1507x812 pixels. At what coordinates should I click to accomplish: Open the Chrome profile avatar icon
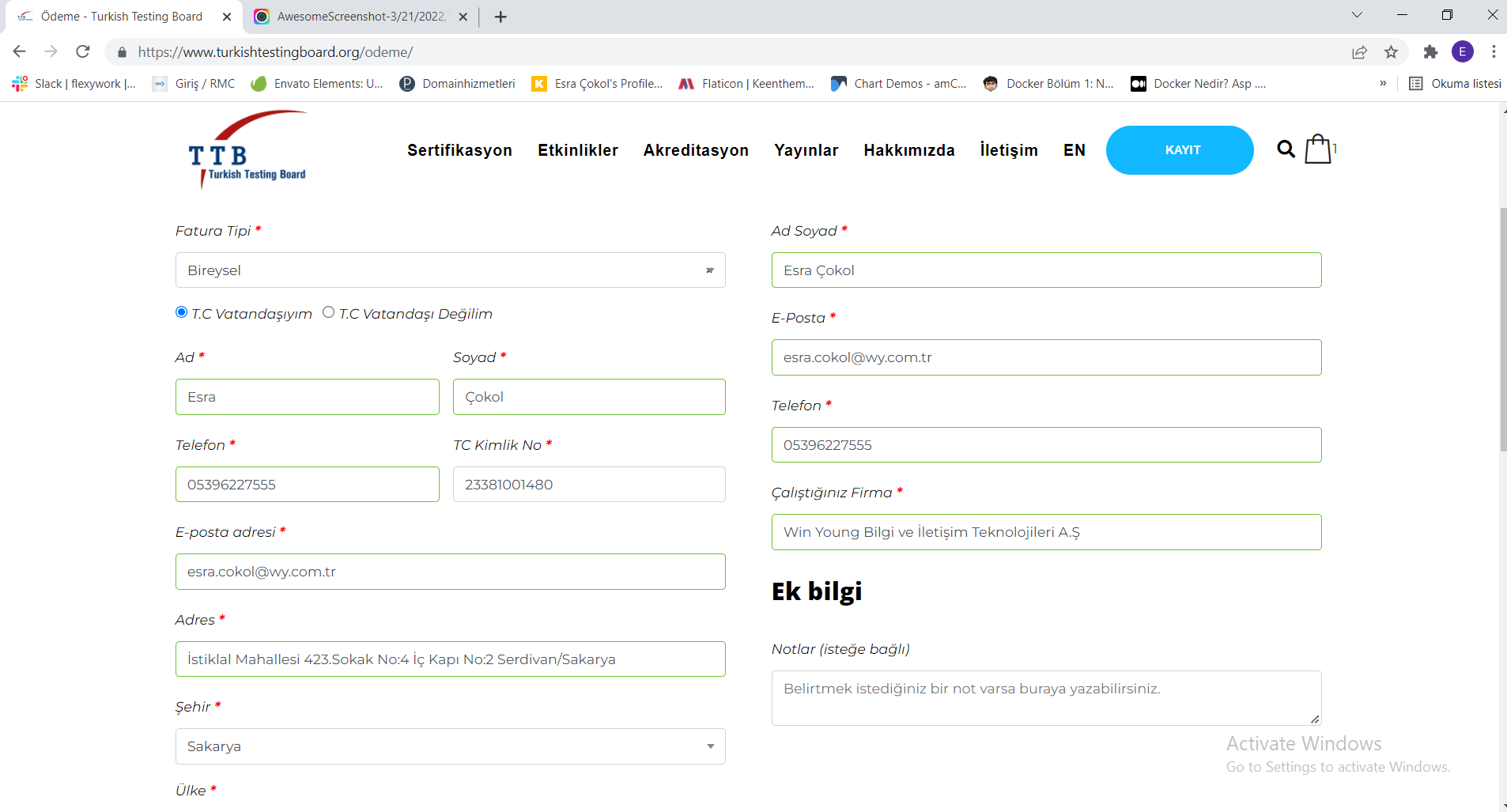pos(1462,52)
